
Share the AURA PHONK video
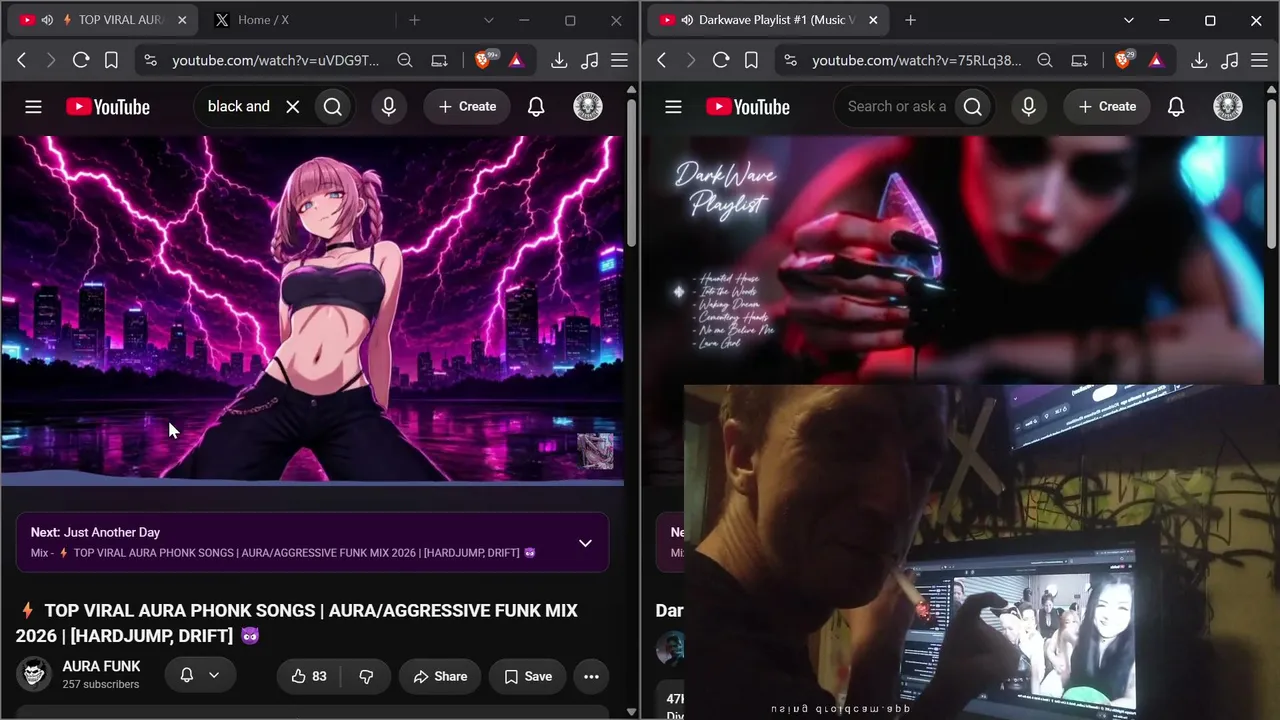(x=440, y=676)
